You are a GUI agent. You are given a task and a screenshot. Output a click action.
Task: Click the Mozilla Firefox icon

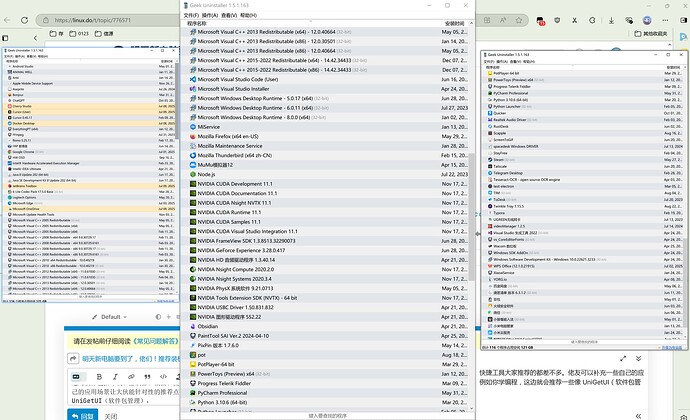click(x=193, y=136)
